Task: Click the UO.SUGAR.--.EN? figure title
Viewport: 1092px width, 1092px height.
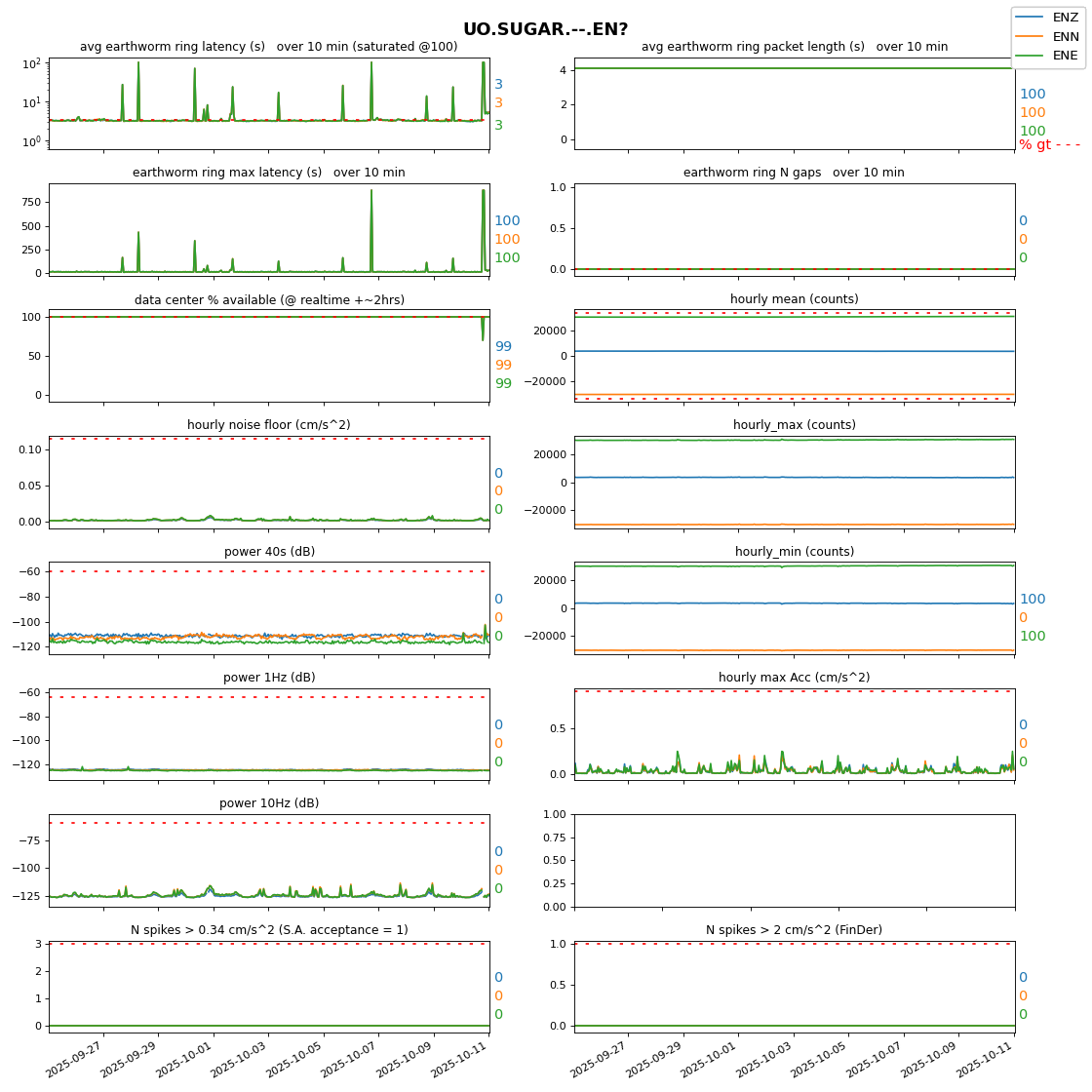Action: tap(545, 29)
